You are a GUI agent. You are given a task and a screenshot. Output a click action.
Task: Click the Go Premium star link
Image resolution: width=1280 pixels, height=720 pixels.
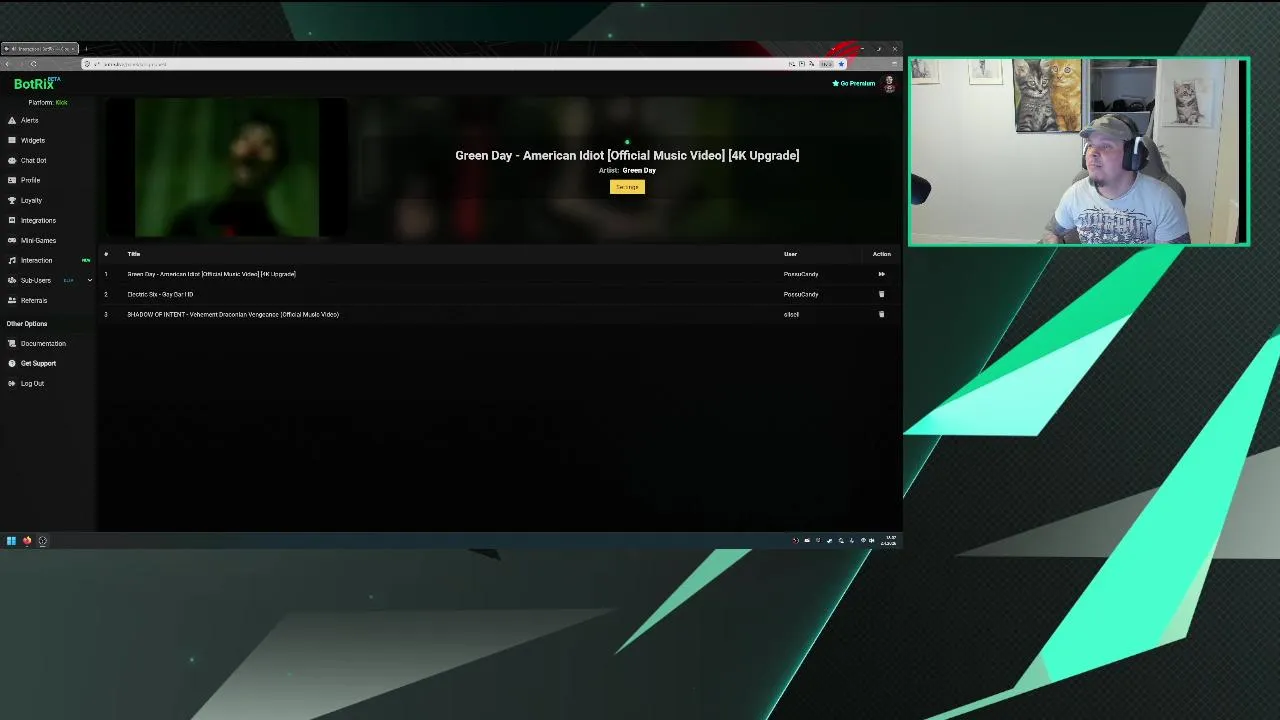pyautogui.click(x=854, y=83)
